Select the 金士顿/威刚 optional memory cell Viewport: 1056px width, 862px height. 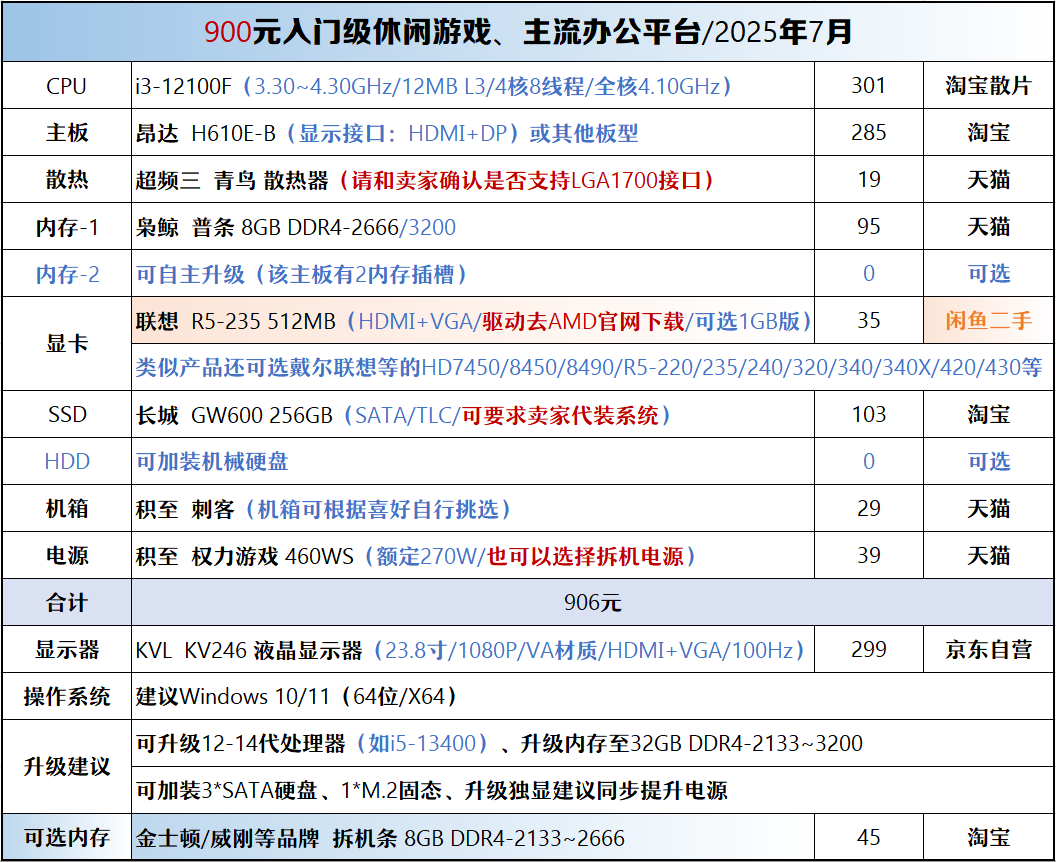point(473,837)
